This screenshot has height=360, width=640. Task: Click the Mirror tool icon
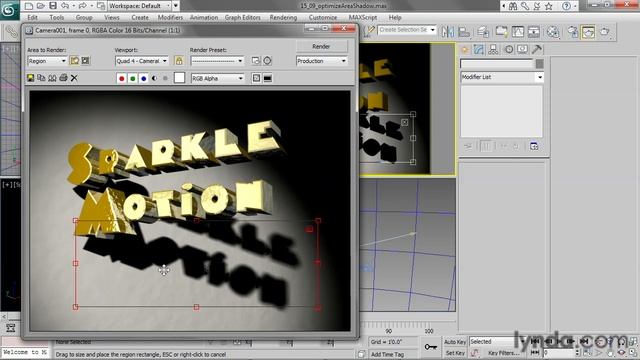(448, 31)
